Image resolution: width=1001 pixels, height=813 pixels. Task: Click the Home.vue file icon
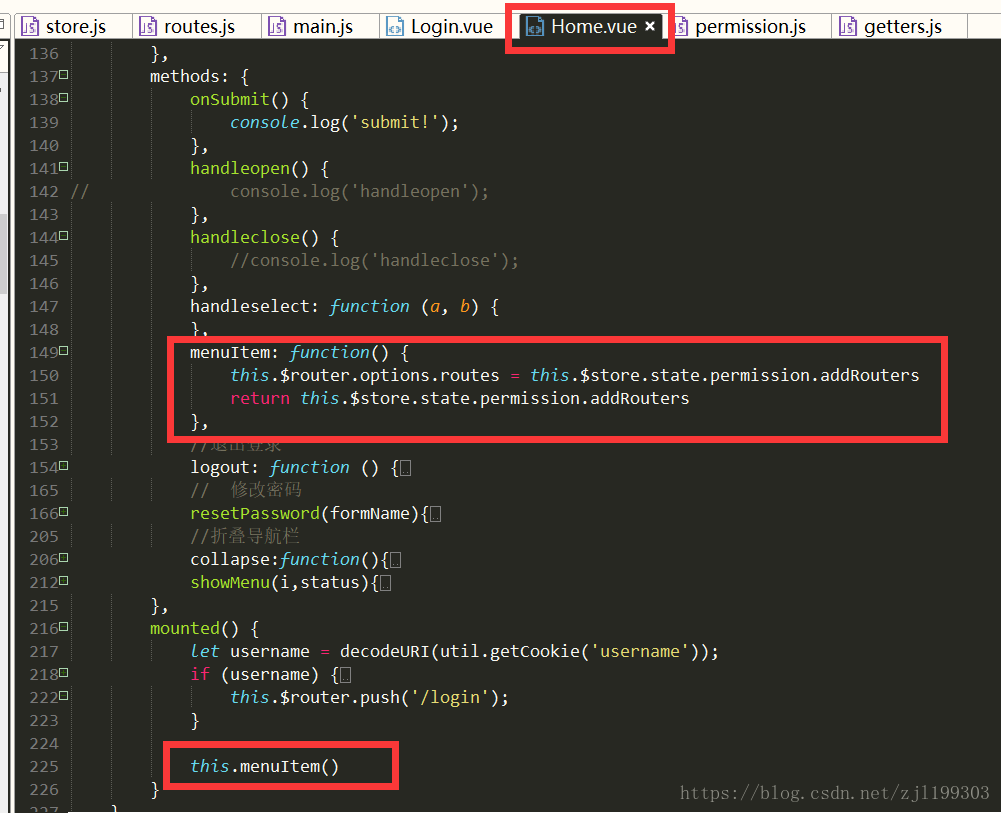coord(534,27)
